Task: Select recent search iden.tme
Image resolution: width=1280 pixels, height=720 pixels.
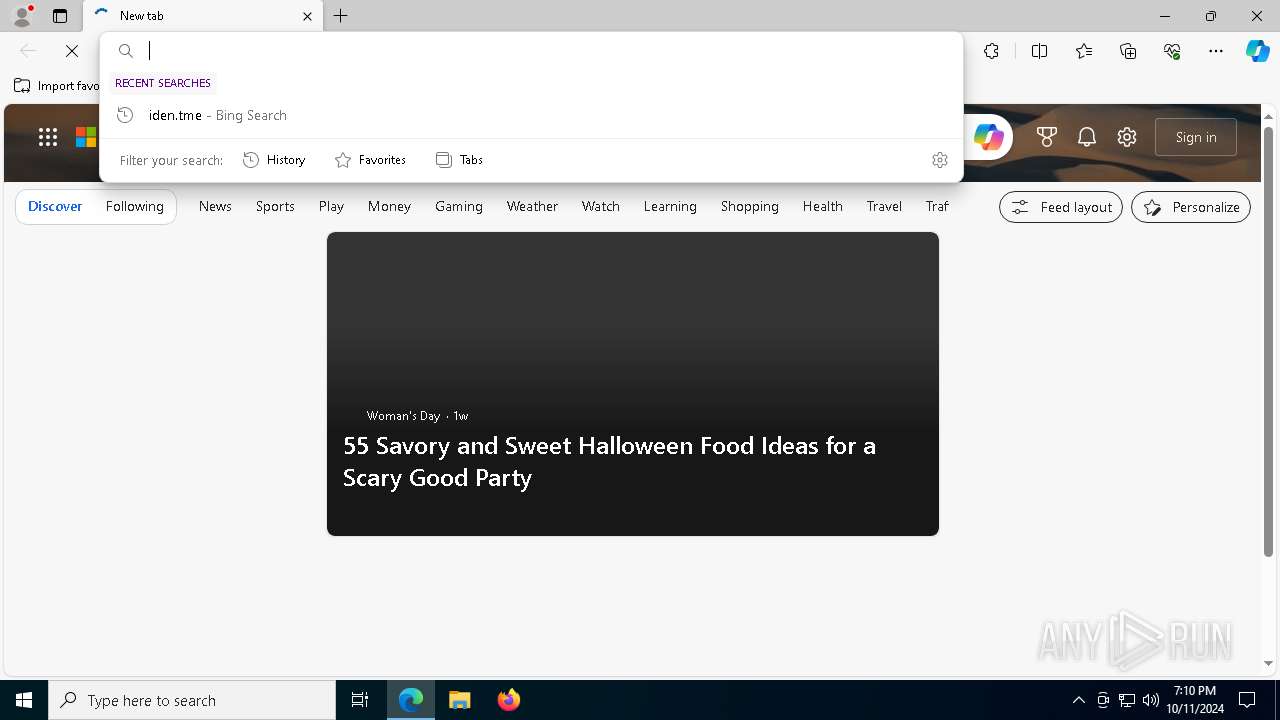Action: coord(531,115)
